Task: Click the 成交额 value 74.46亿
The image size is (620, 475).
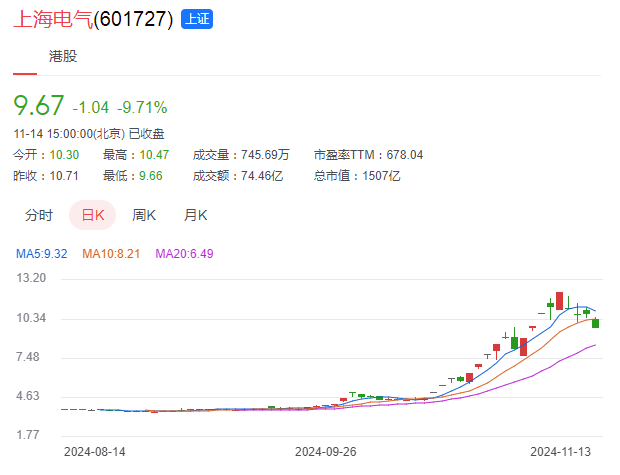Action: 262,176
